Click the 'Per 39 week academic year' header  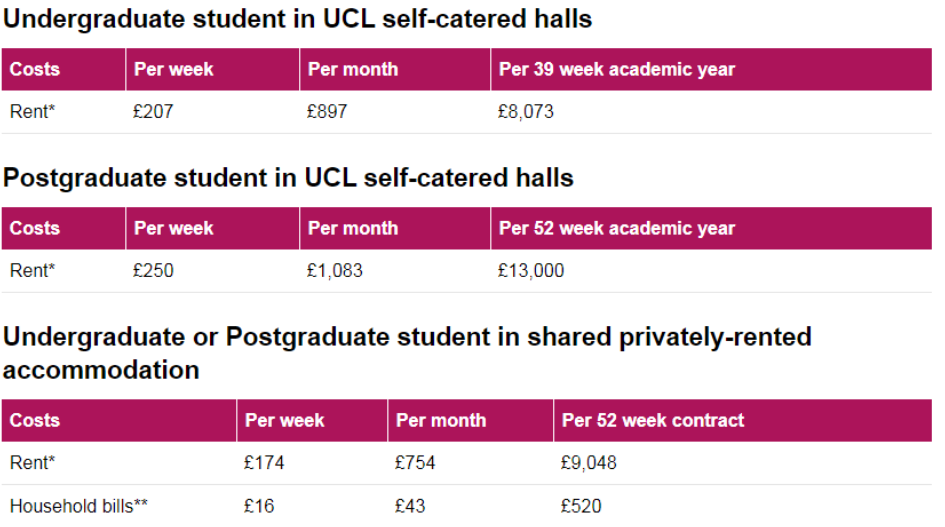pos(617,69)
